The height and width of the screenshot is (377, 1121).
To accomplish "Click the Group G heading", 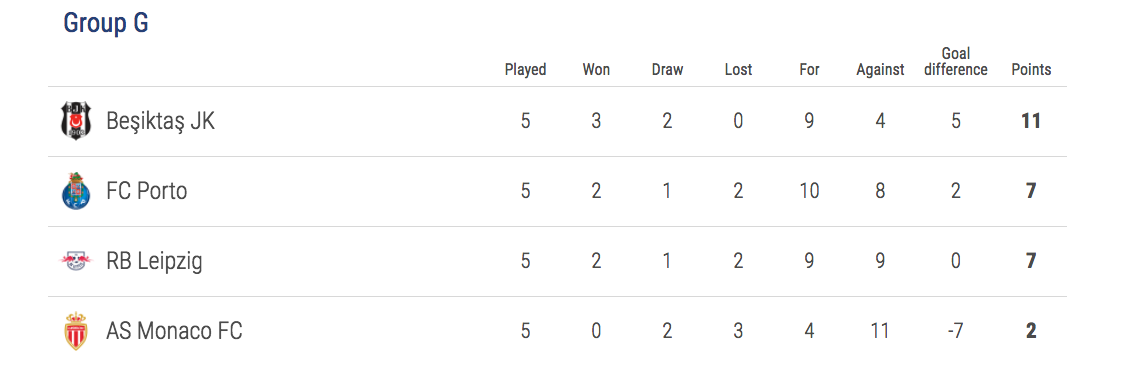I will coord(106,24).
